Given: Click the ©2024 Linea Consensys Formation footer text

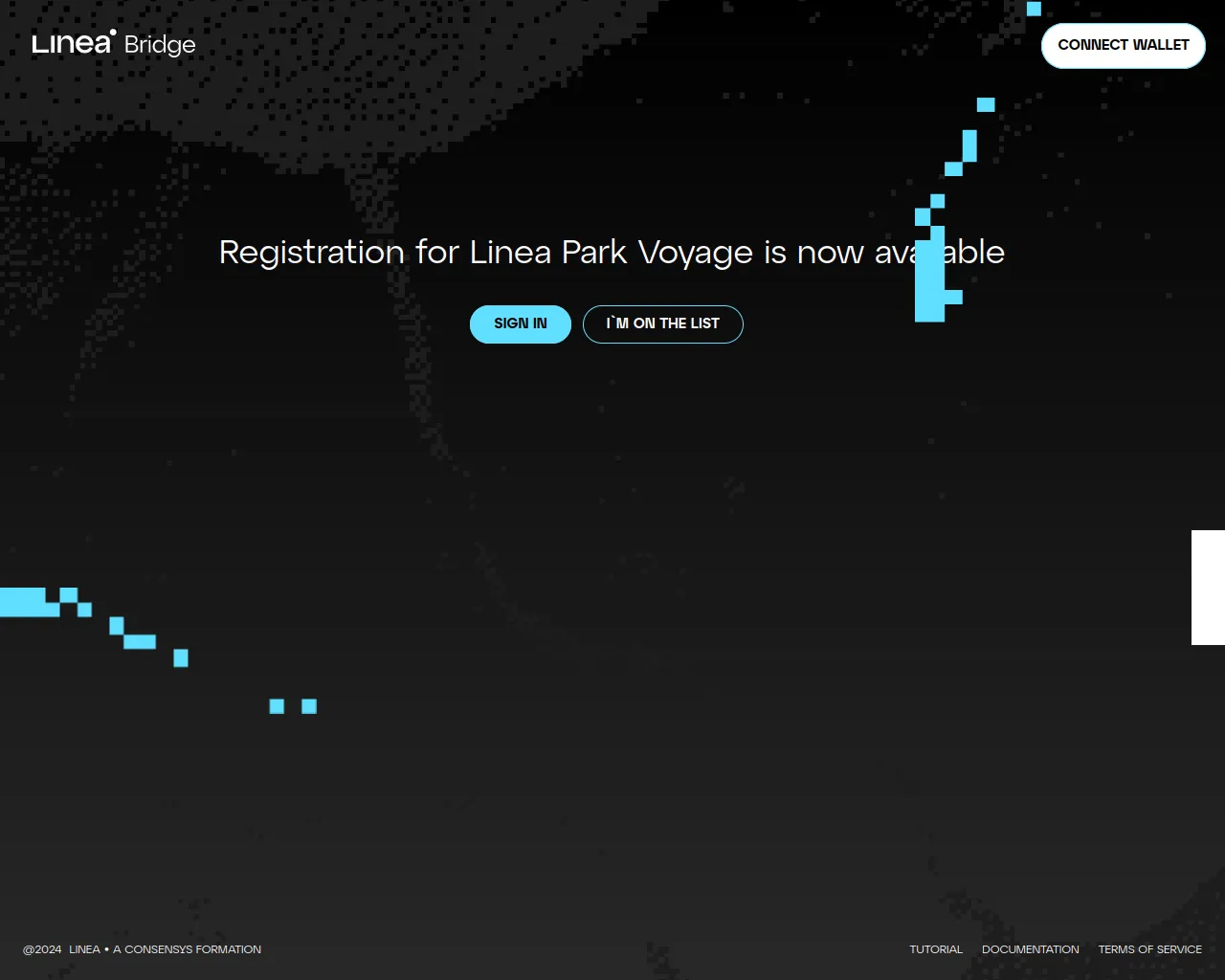Looking at the screenshot, I should pyautogui.click(x=142, y=949).
